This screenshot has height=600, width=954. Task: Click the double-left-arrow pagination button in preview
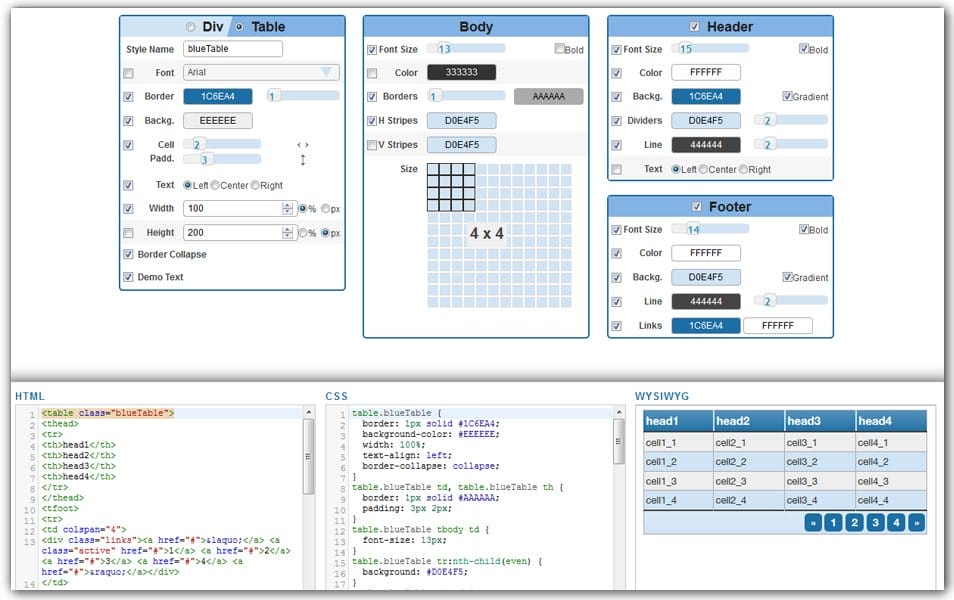[813, 523]
